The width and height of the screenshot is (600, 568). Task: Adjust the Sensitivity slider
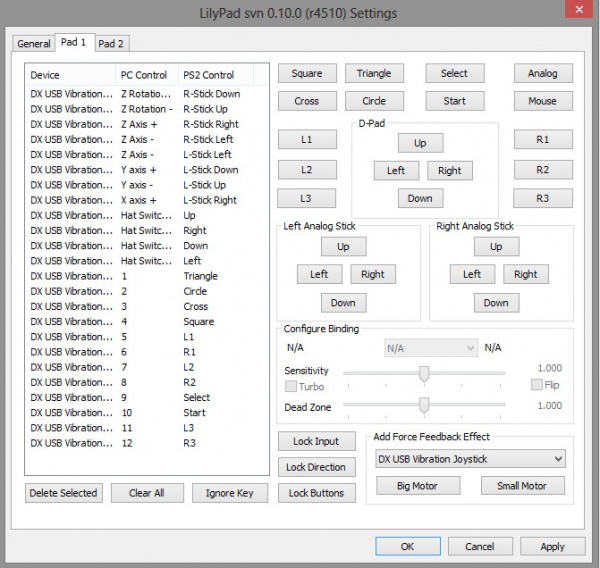(424, 373)
